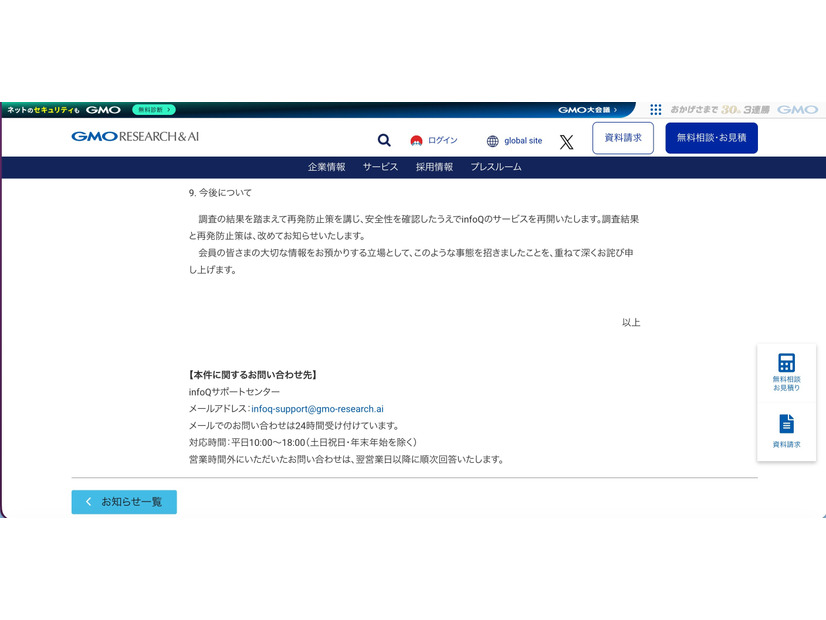The width and height of the screenshot is (826, 620).
Task: Click the 以上 closing text
Action: click(x=631, y=322)
